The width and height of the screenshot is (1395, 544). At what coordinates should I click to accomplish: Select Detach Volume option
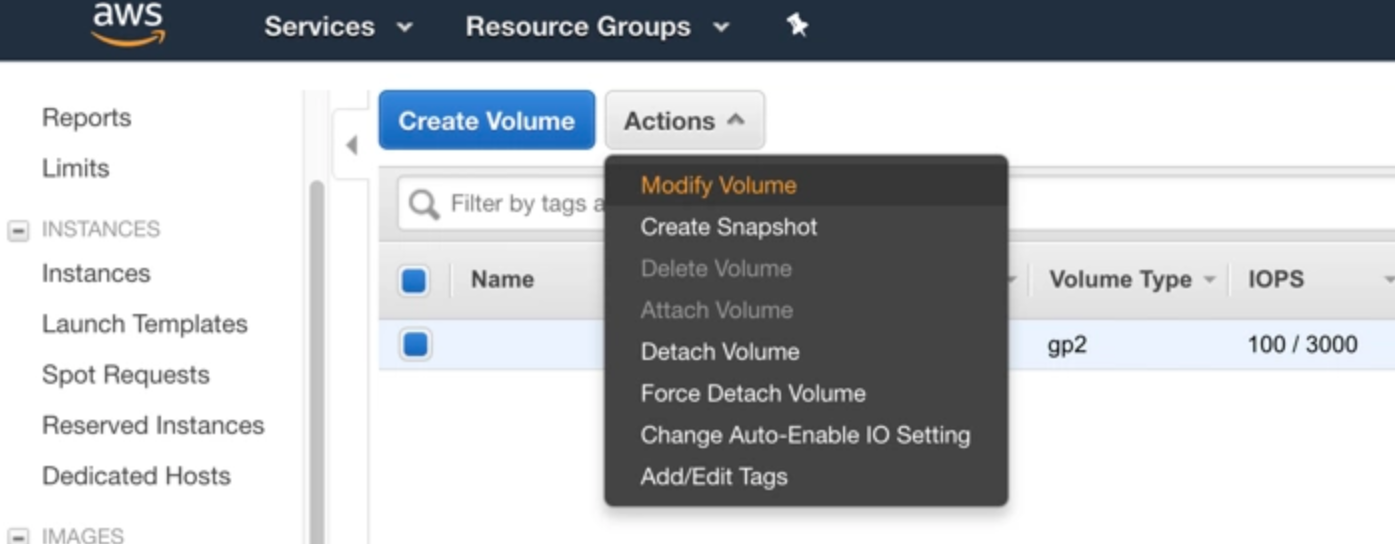[719, 352]
